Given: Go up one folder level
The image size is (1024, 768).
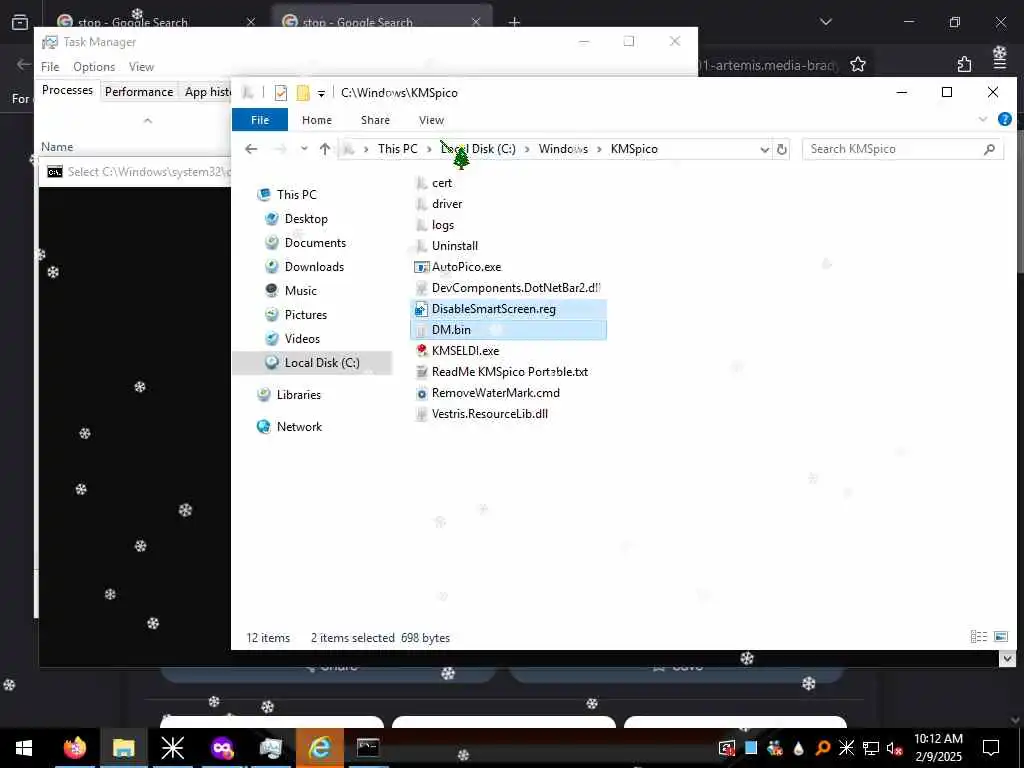Looking at the screenshot, I should 325,149.
